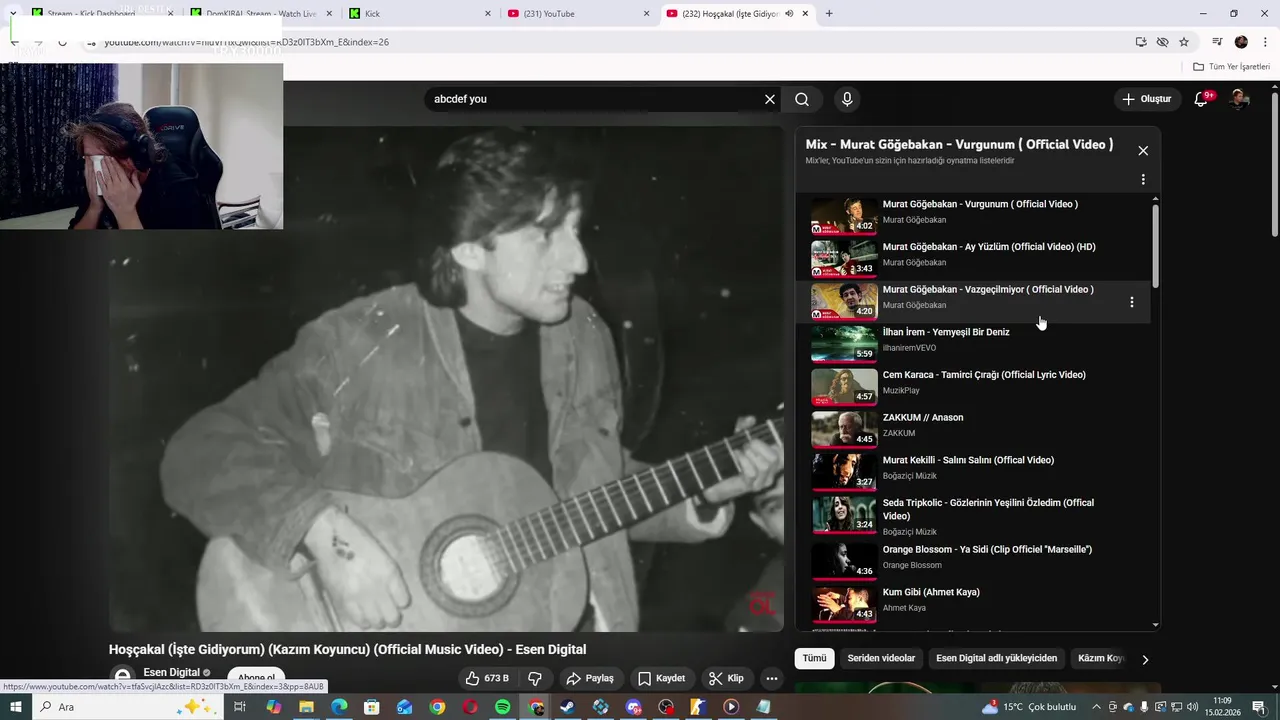Like the video showing 673 B
The height and width of the screenshot is (720, 1280).
tap(487, 678)
